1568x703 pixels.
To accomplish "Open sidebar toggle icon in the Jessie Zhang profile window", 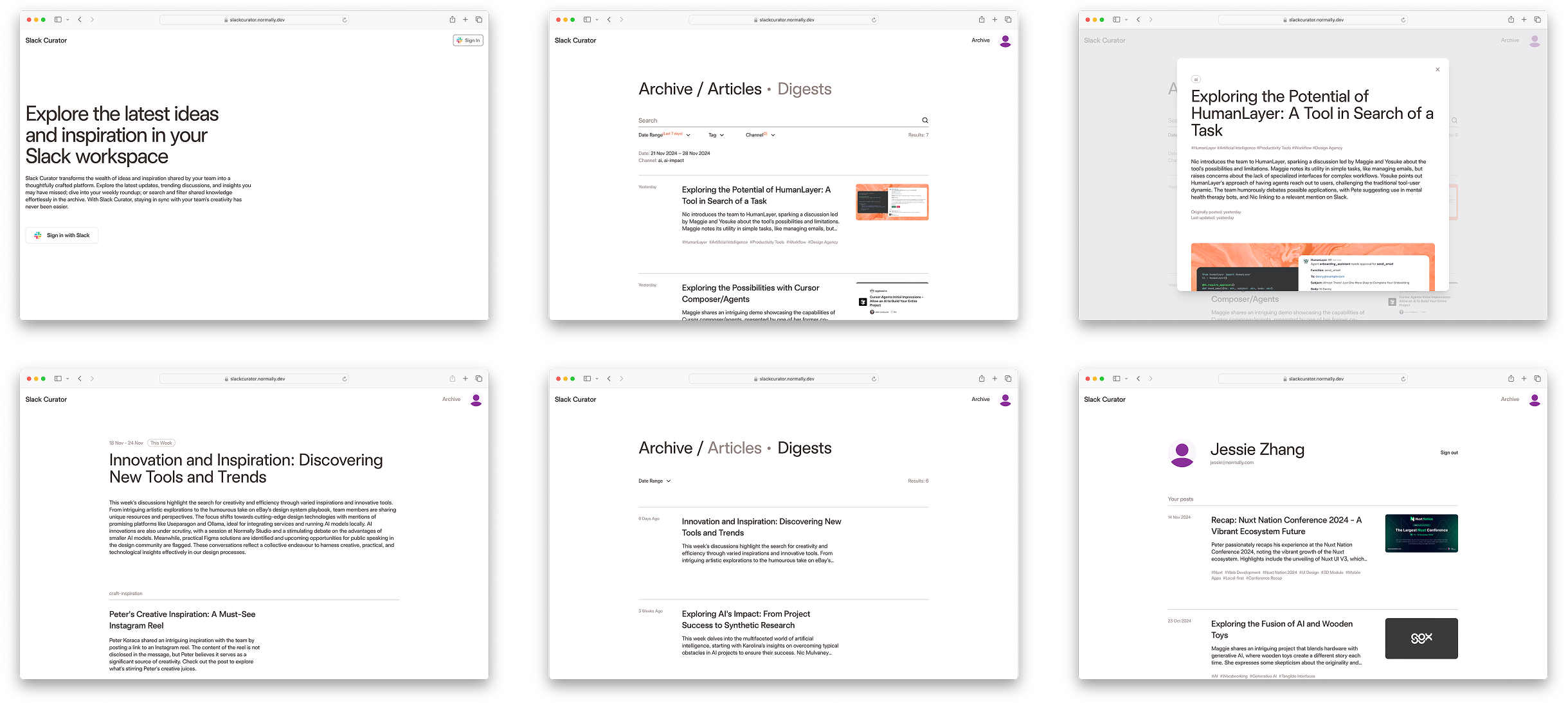I will tap(1116, 378).
